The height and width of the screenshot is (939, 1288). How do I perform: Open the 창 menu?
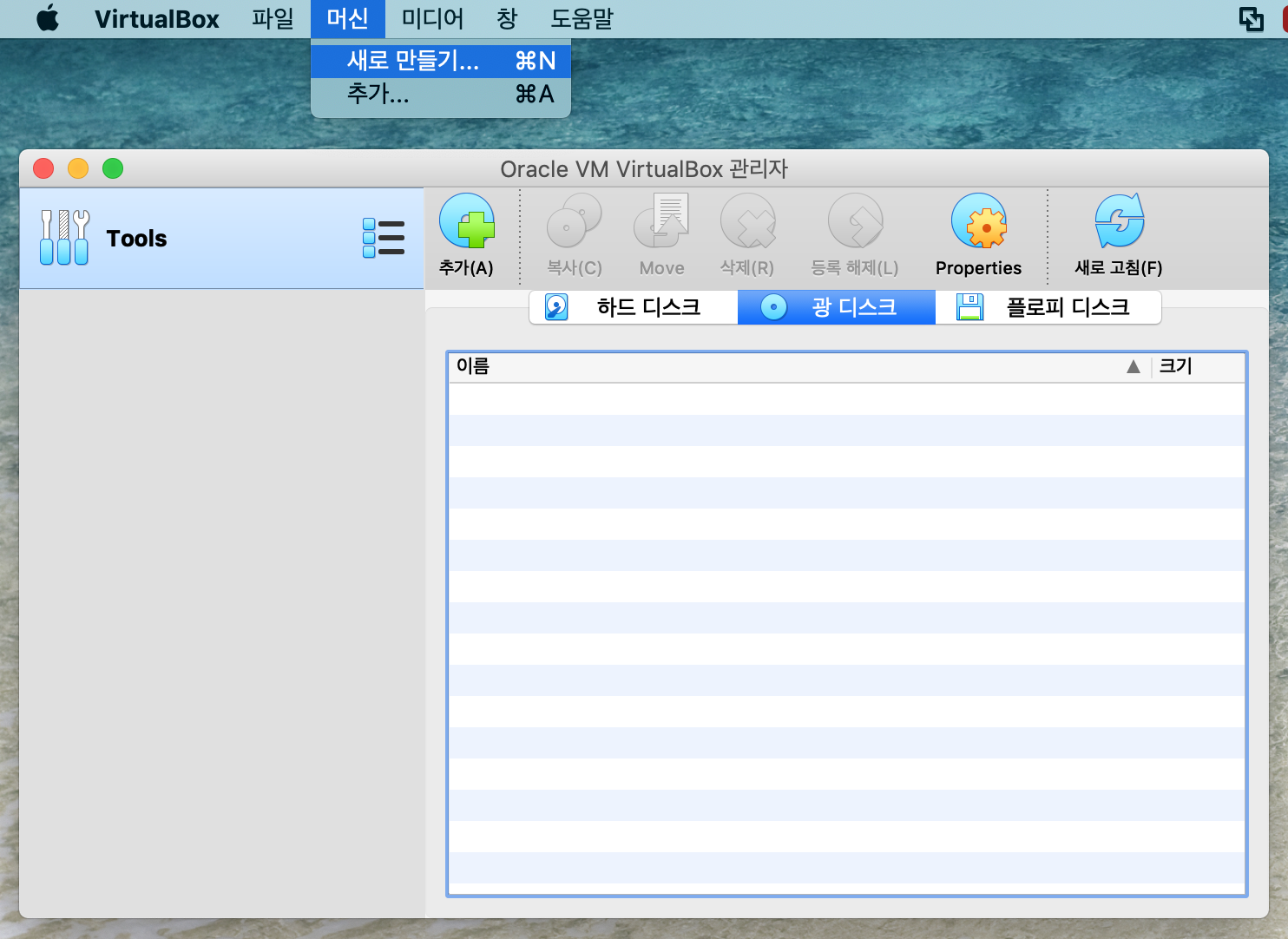coord(507,18)
